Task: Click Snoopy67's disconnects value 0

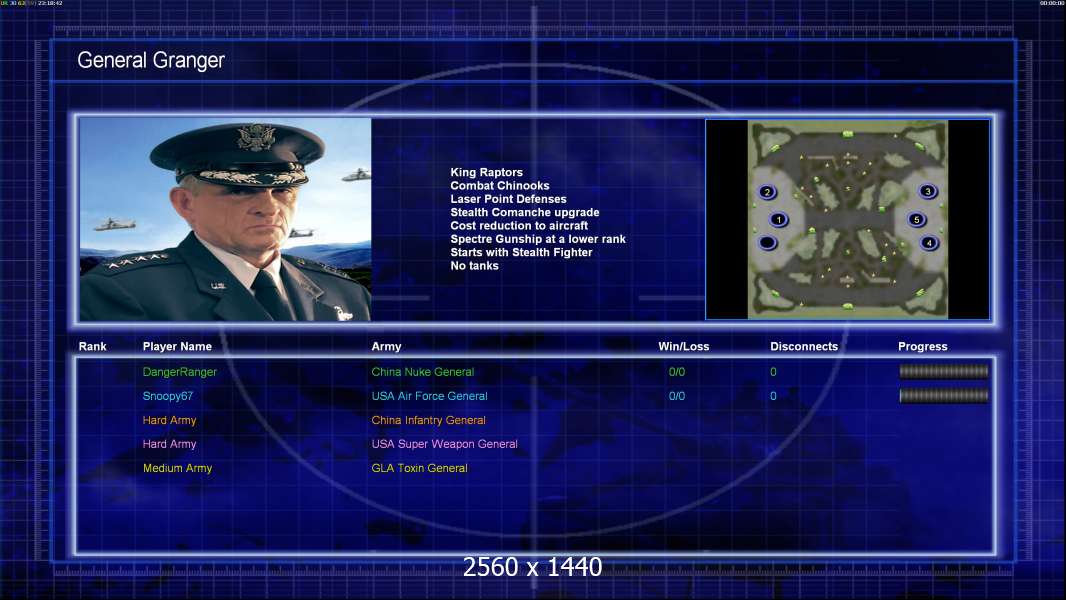Action: pyautogui.click(x=773, y=396)
